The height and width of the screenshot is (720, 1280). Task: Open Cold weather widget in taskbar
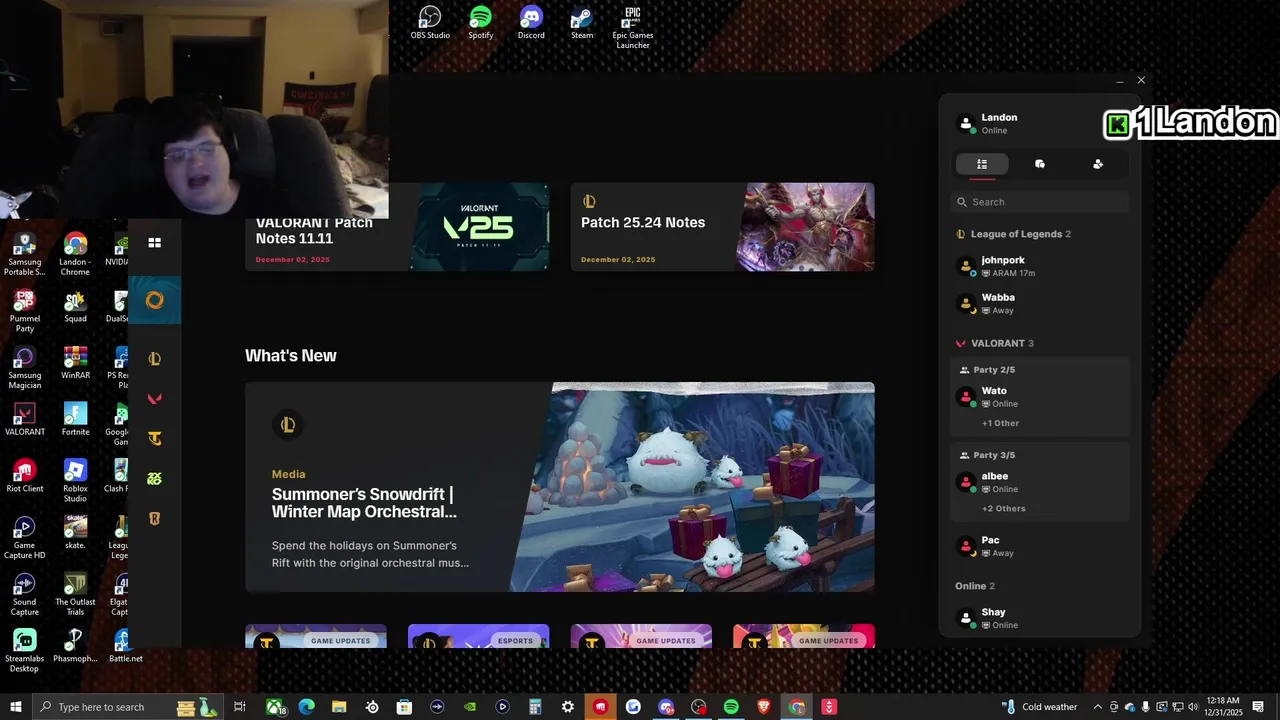pos(1039,707)
